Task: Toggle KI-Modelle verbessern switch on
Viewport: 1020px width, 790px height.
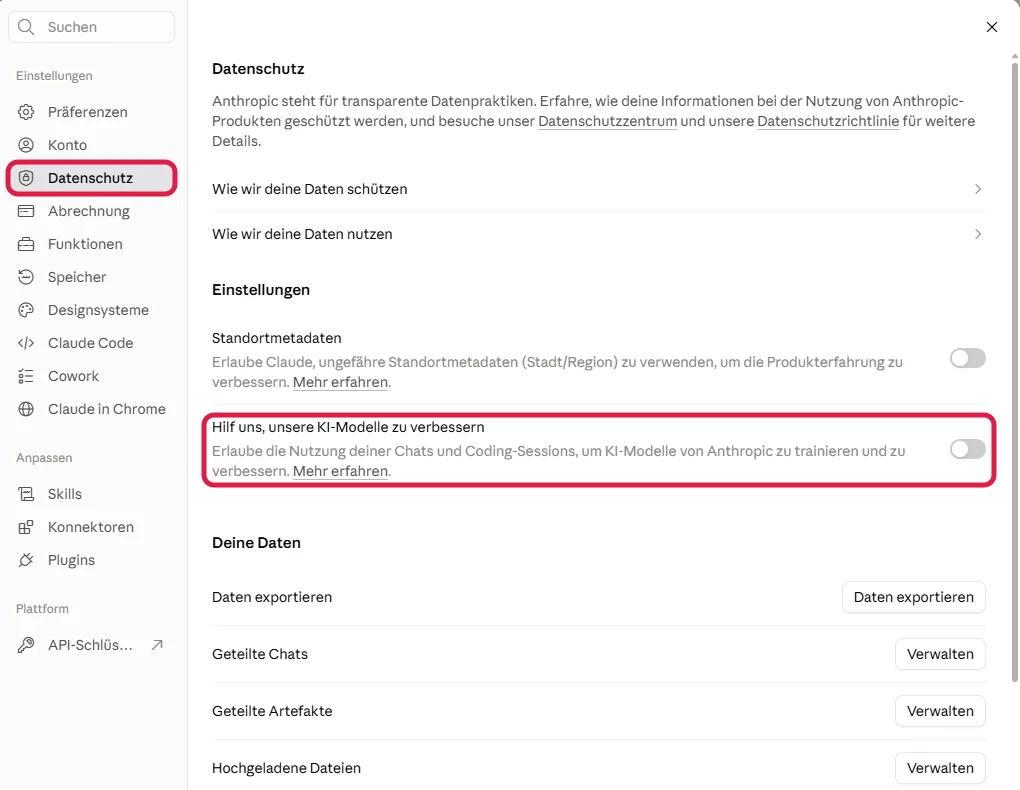Action: coord(967,449)
